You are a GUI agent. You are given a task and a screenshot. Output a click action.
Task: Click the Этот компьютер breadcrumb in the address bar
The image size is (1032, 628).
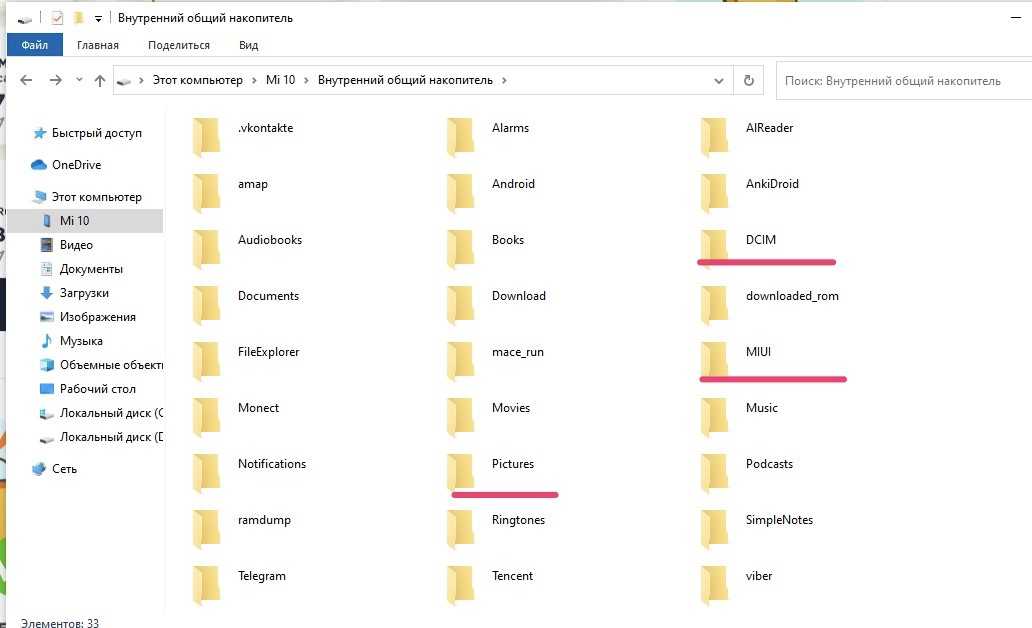coord(197,81)
